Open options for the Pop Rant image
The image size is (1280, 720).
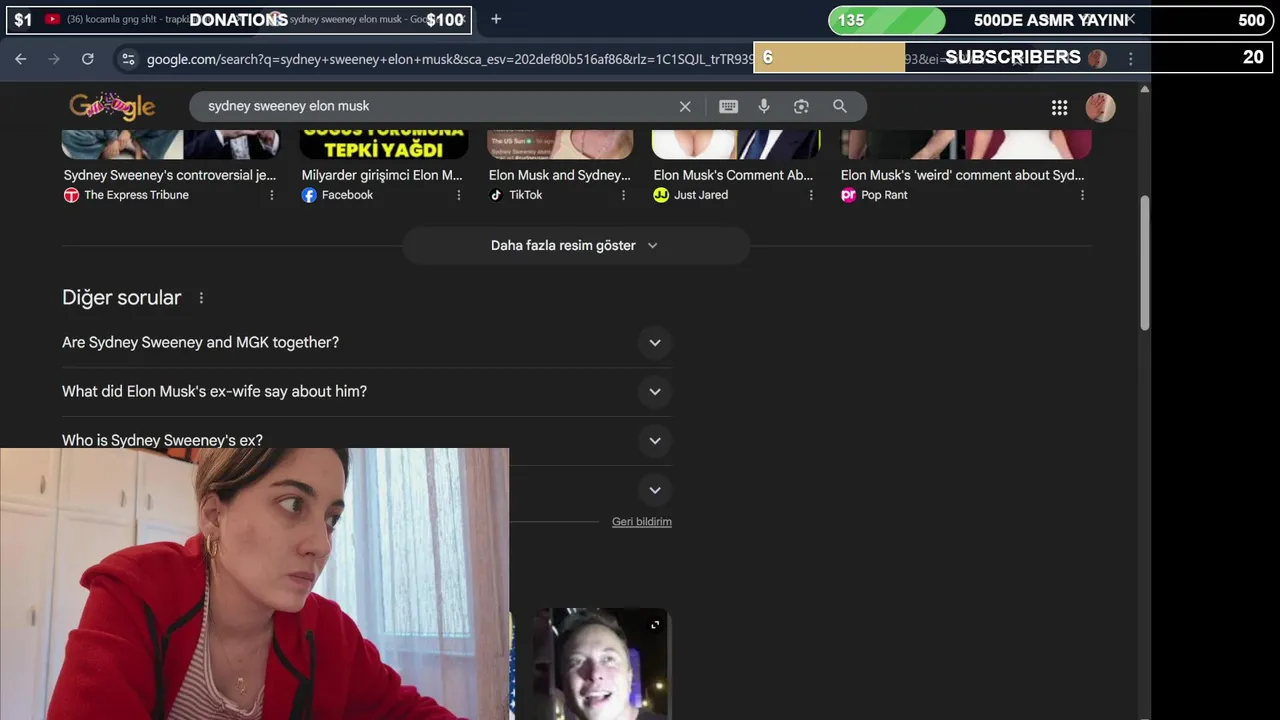point(1082,195)
